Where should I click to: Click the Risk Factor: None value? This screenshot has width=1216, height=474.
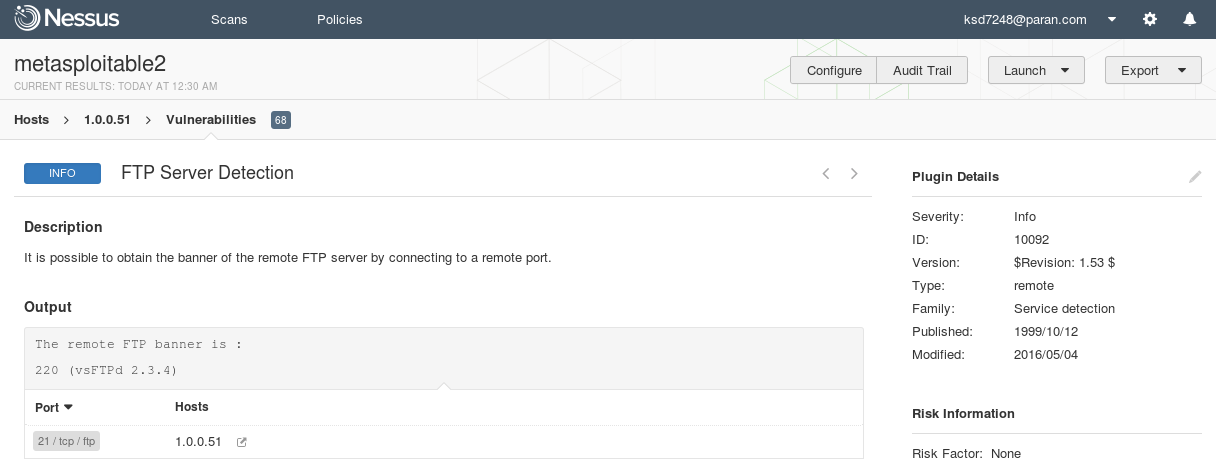click(x=1006, y=453)
